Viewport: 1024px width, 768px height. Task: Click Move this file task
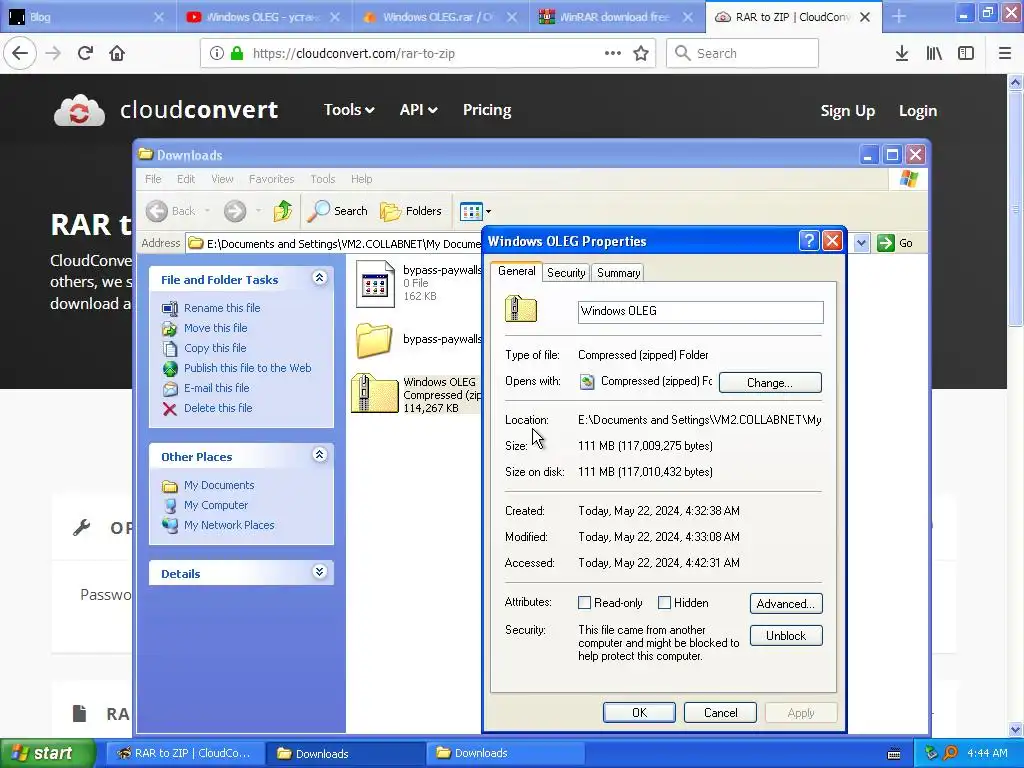point(216,328)
